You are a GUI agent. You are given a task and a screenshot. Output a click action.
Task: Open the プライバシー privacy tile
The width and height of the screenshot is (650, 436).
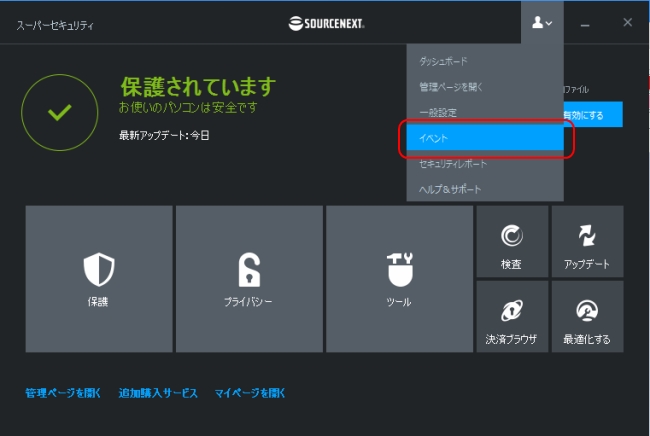[249, 279]
